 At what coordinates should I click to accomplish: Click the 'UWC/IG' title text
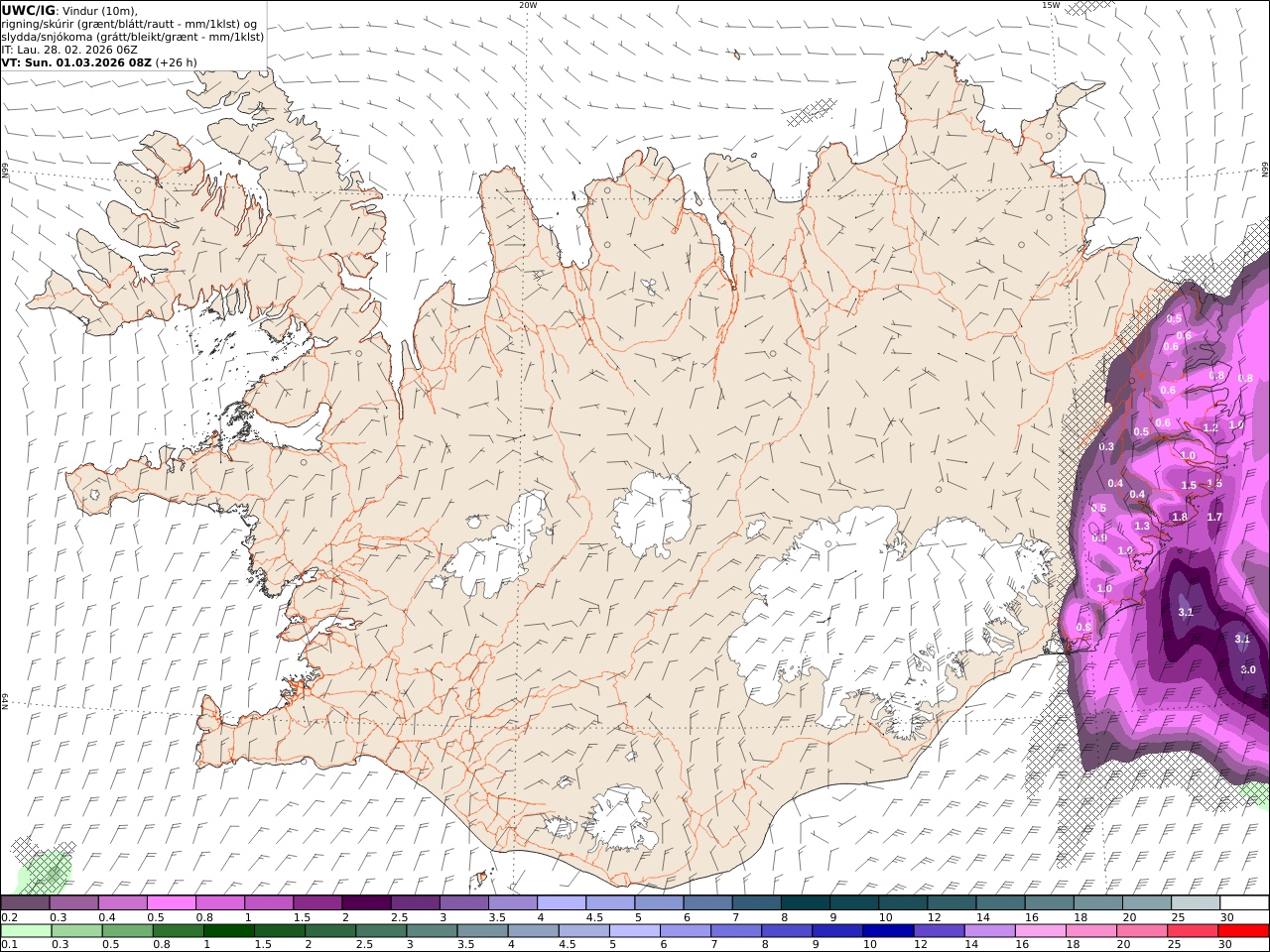[x=29, y=11]
